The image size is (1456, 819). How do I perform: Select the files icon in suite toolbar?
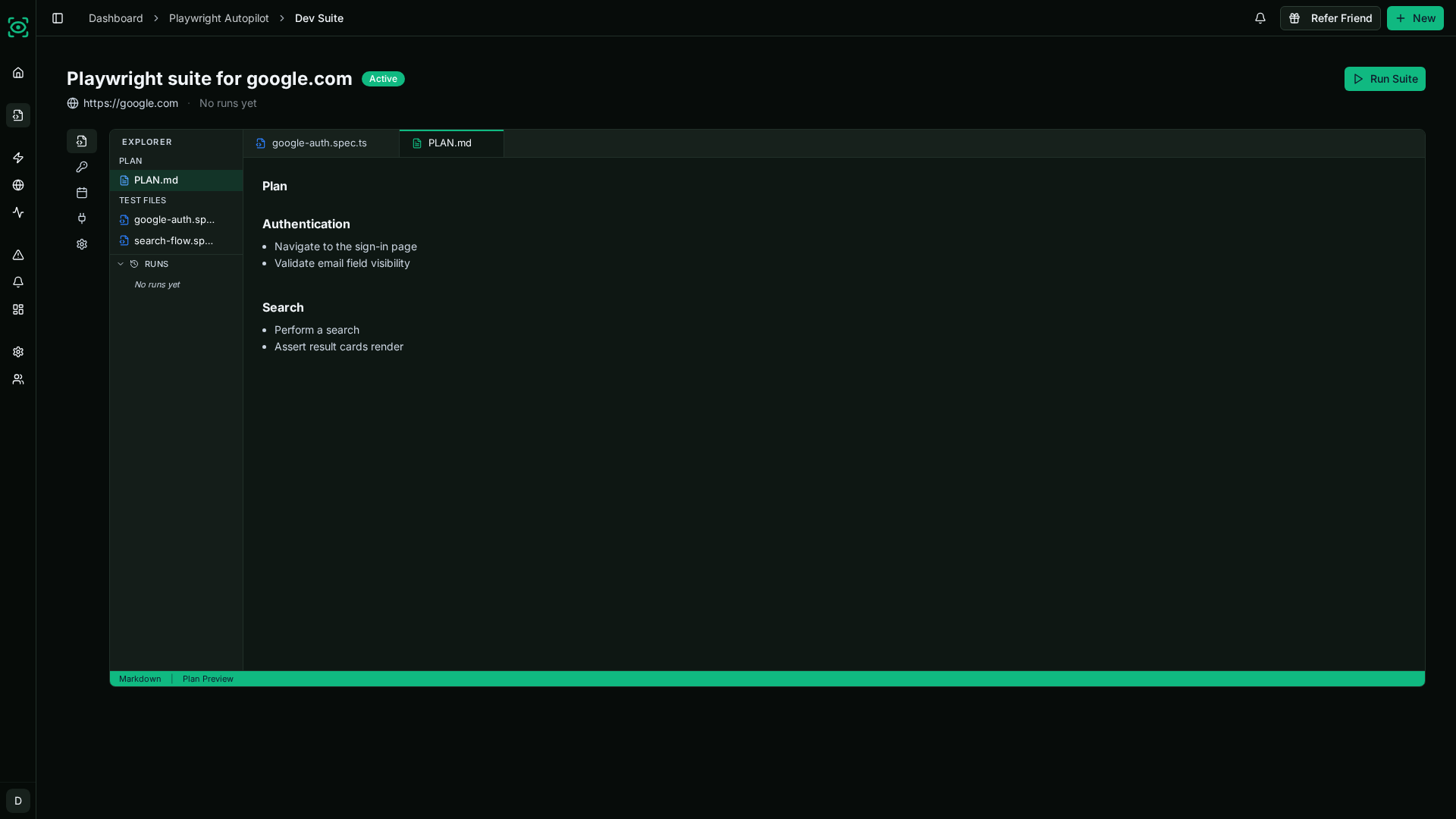click(82, 141)
